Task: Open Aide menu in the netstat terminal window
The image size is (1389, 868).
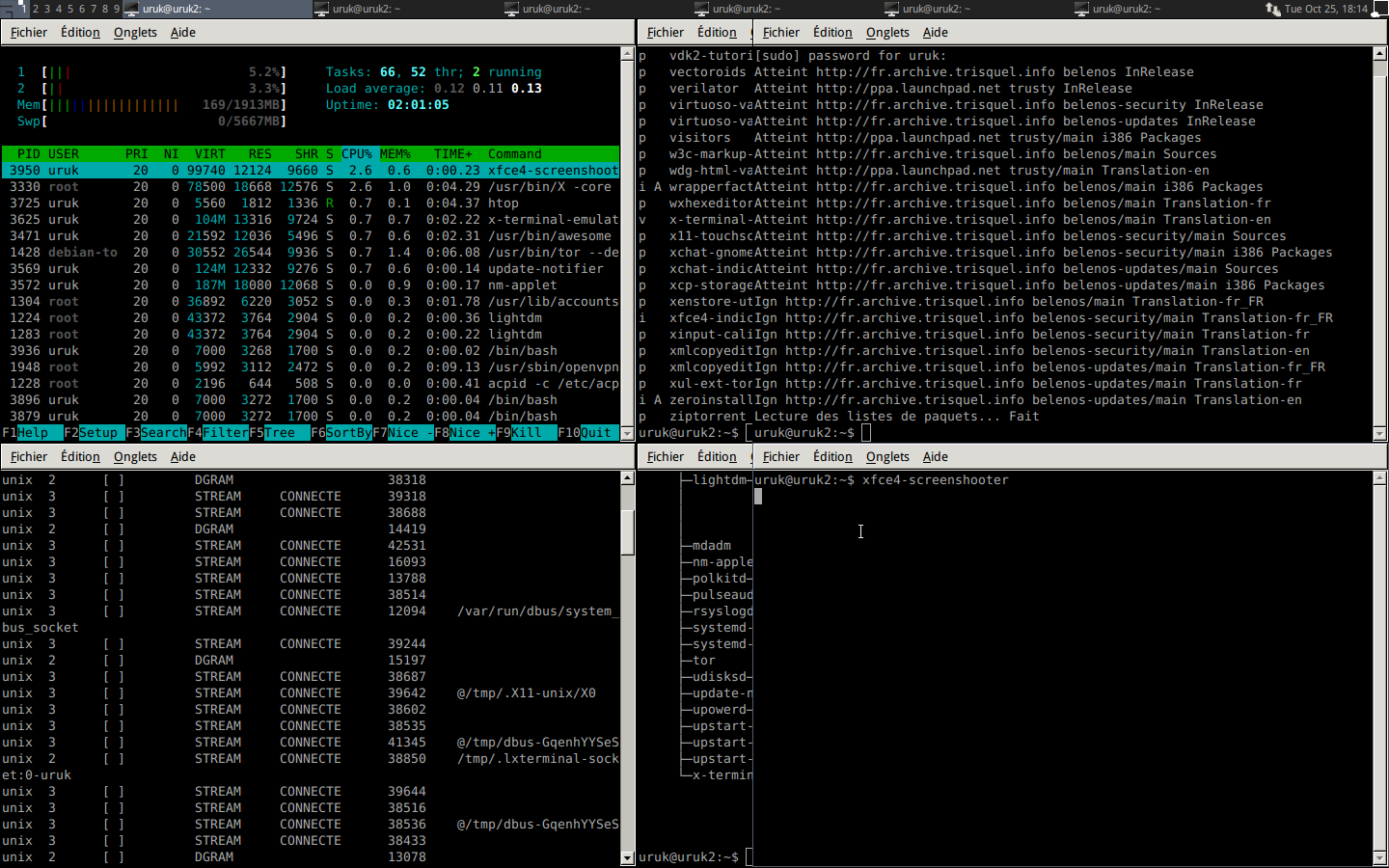Action: (x=183, y=456)
